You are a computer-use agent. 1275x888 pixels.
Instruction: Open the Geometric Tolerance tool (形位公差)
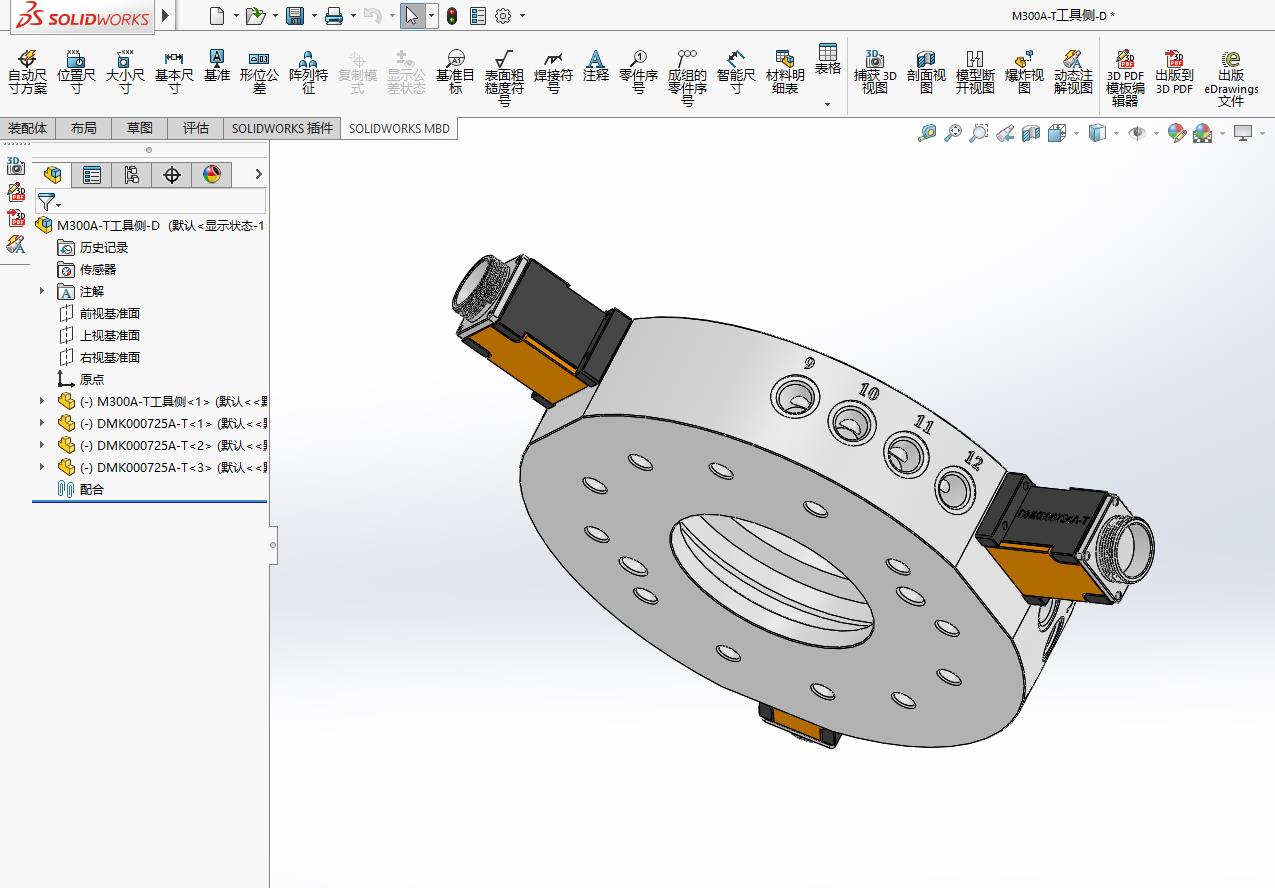coord(259,73)
